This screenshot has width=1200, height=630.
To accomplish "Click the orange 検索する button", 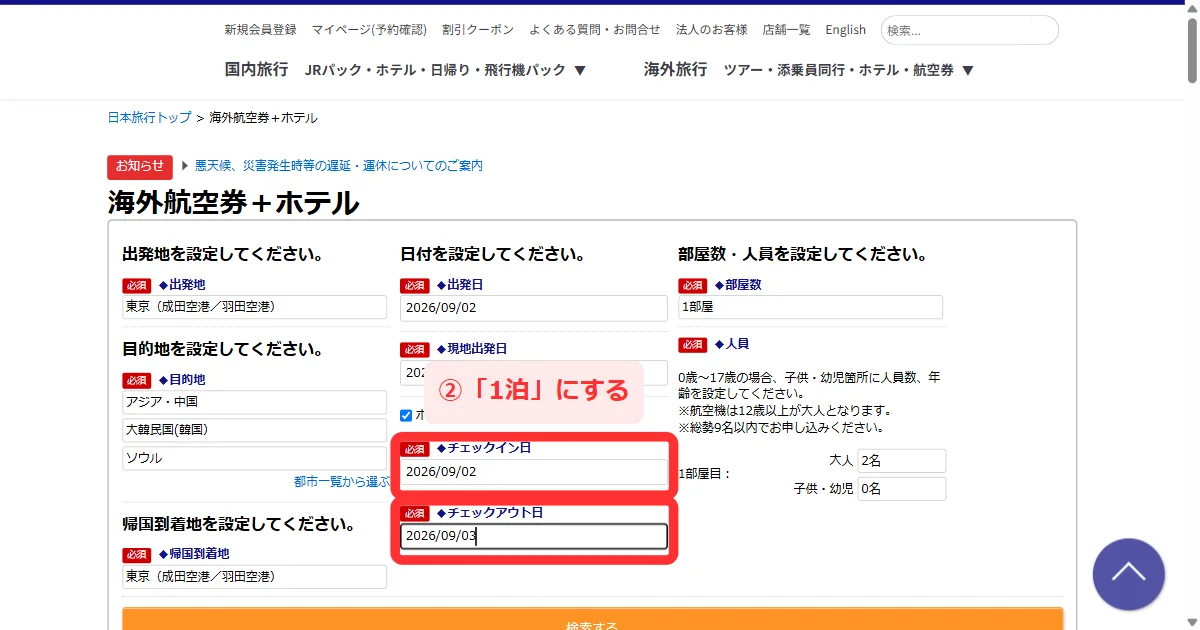I will click(x=592, y=619).
